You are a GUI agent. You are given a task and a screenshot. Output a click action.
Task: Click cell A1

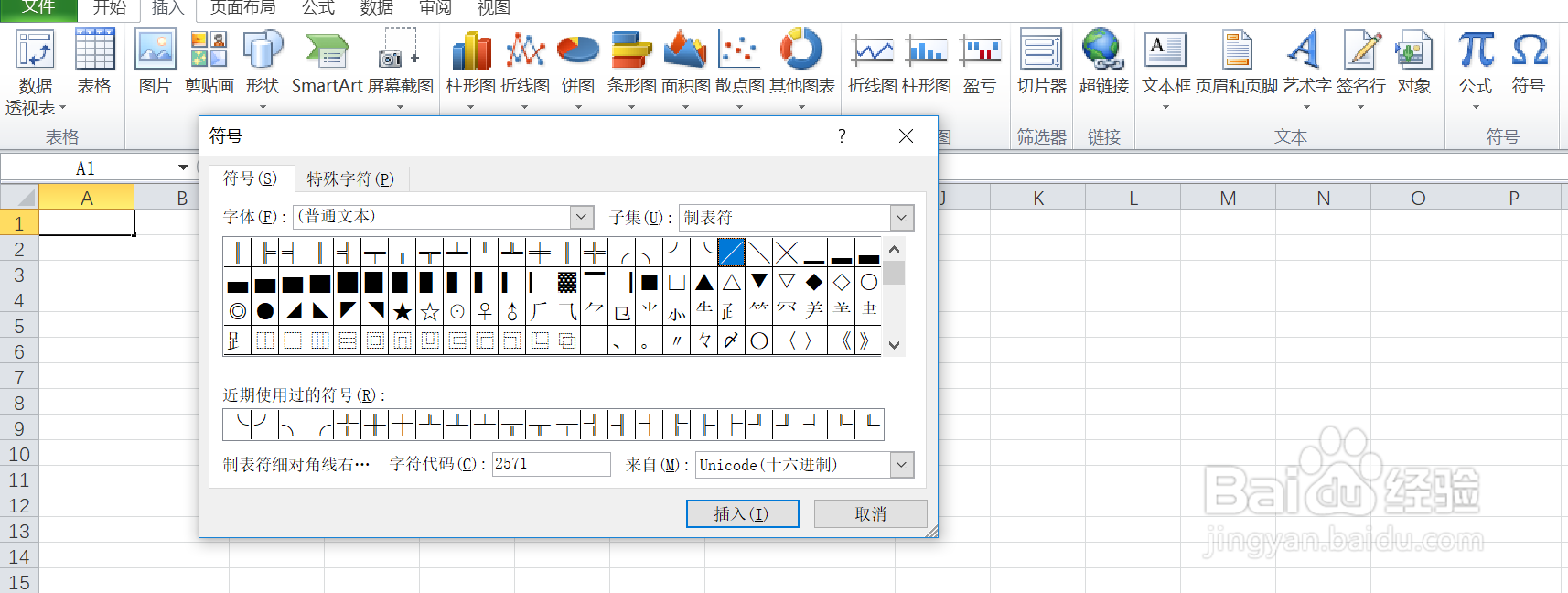click(x=87, y=222)
